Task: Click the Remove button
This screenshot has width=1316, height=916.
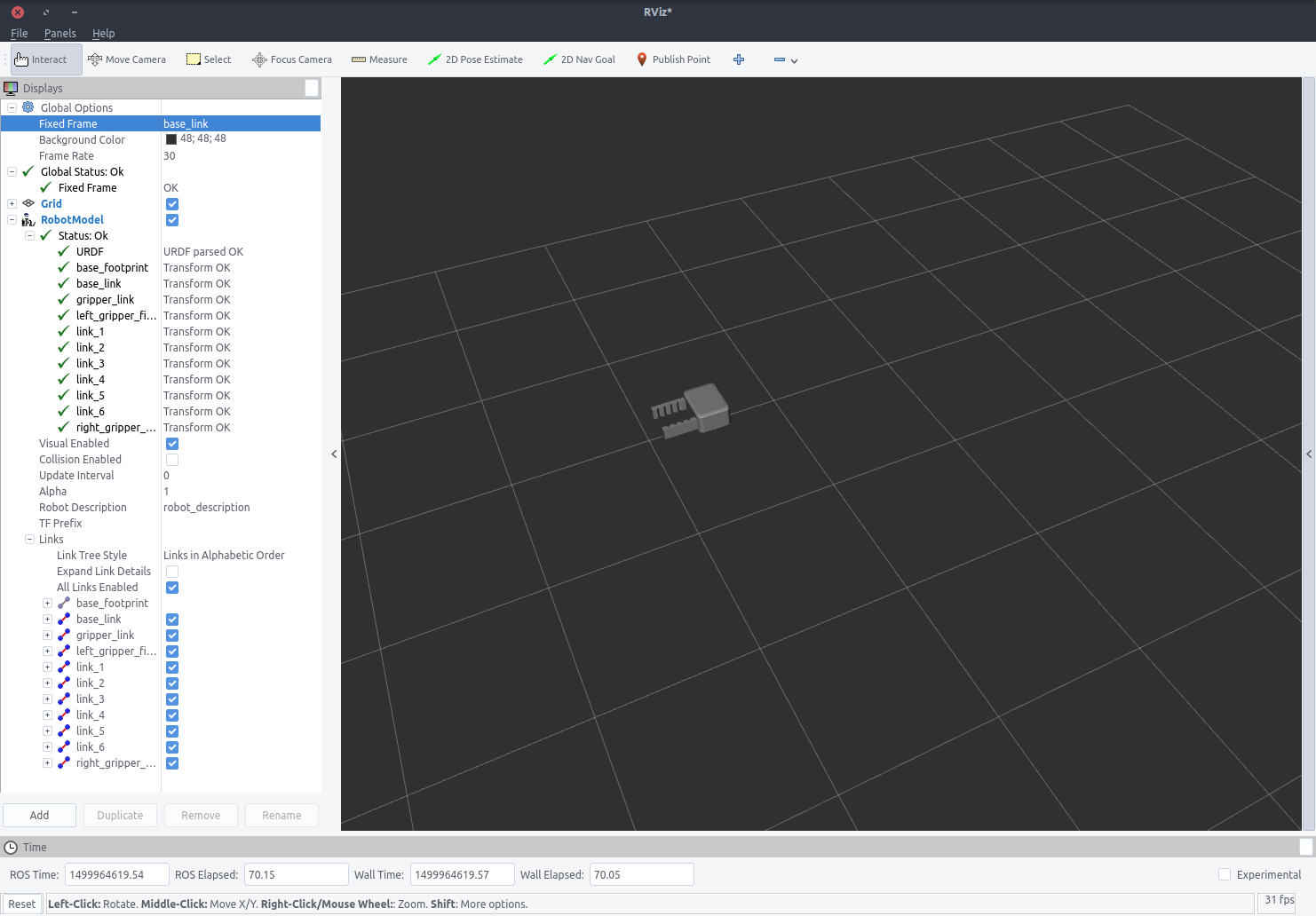Action: [x=201, y=815]
